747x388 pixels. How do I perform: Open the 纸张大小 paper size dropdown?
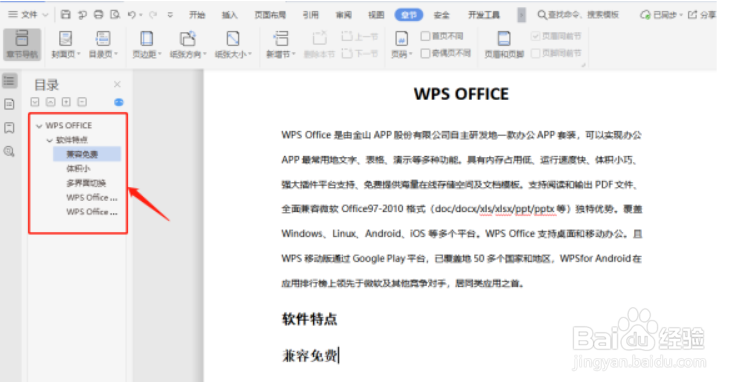coord(233,44)
